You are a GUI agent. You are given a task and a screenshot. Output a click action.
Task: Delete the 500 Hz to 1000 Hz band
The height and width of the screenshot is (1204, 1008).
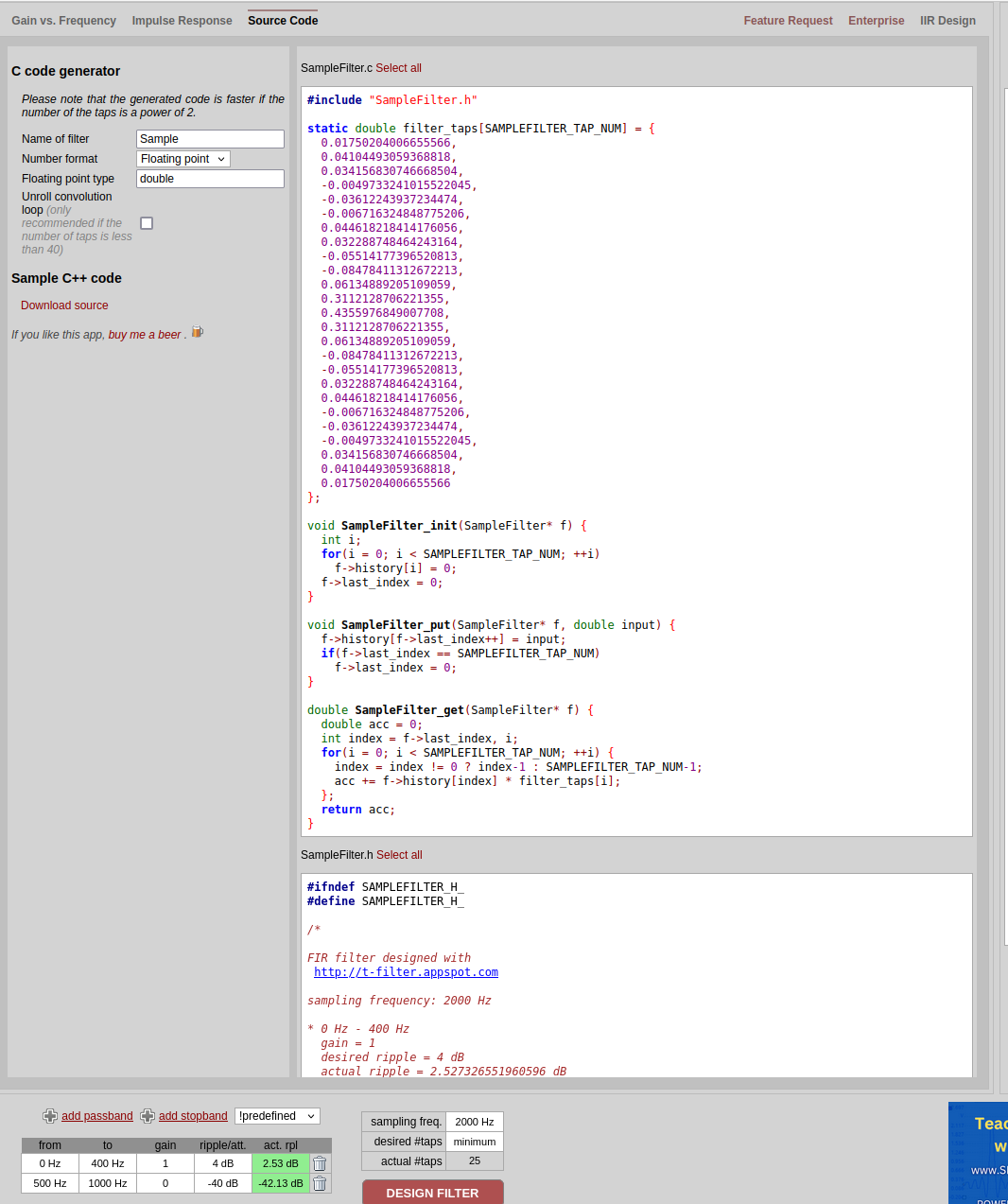tap(320, 1183)
